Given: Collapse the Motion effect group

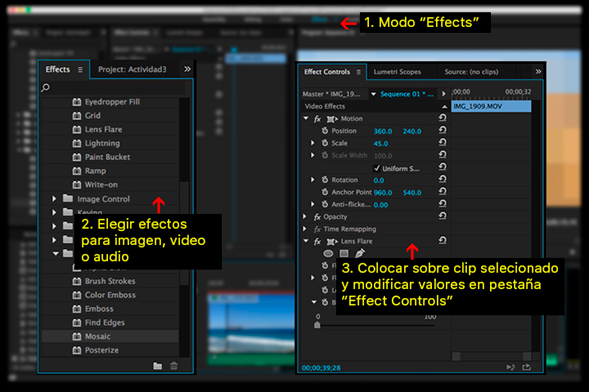Looking at the screenshot, I should [306, 118].
